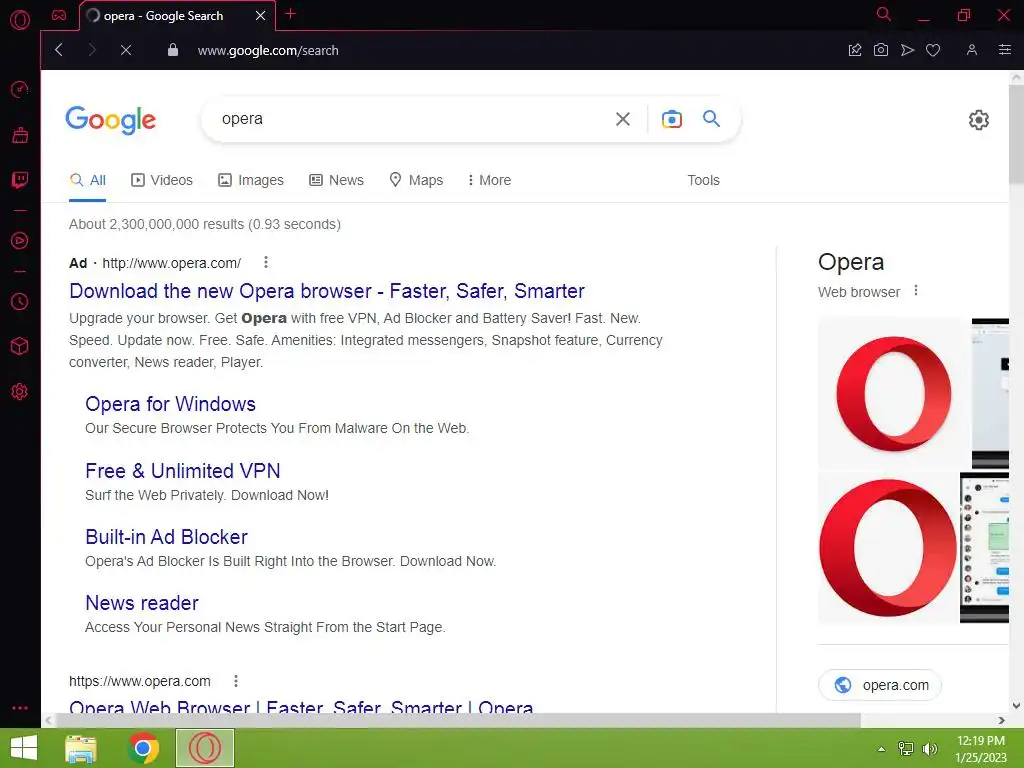Open Extensions cube icon in sidebar
Viewport: 1024px width, 768px height.
20,346
